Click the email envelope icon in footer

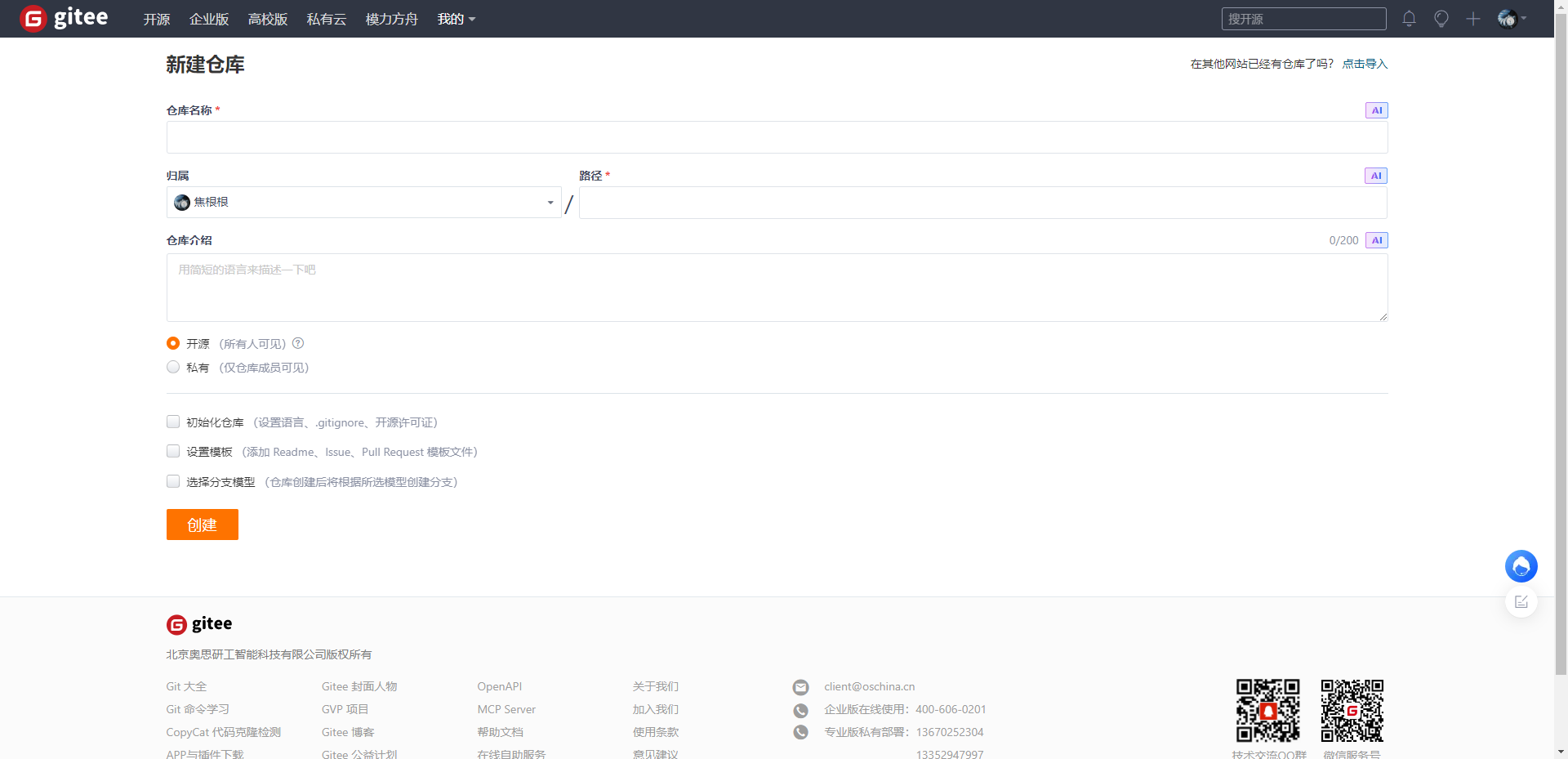pyautogui.click(x=801, y=687)
